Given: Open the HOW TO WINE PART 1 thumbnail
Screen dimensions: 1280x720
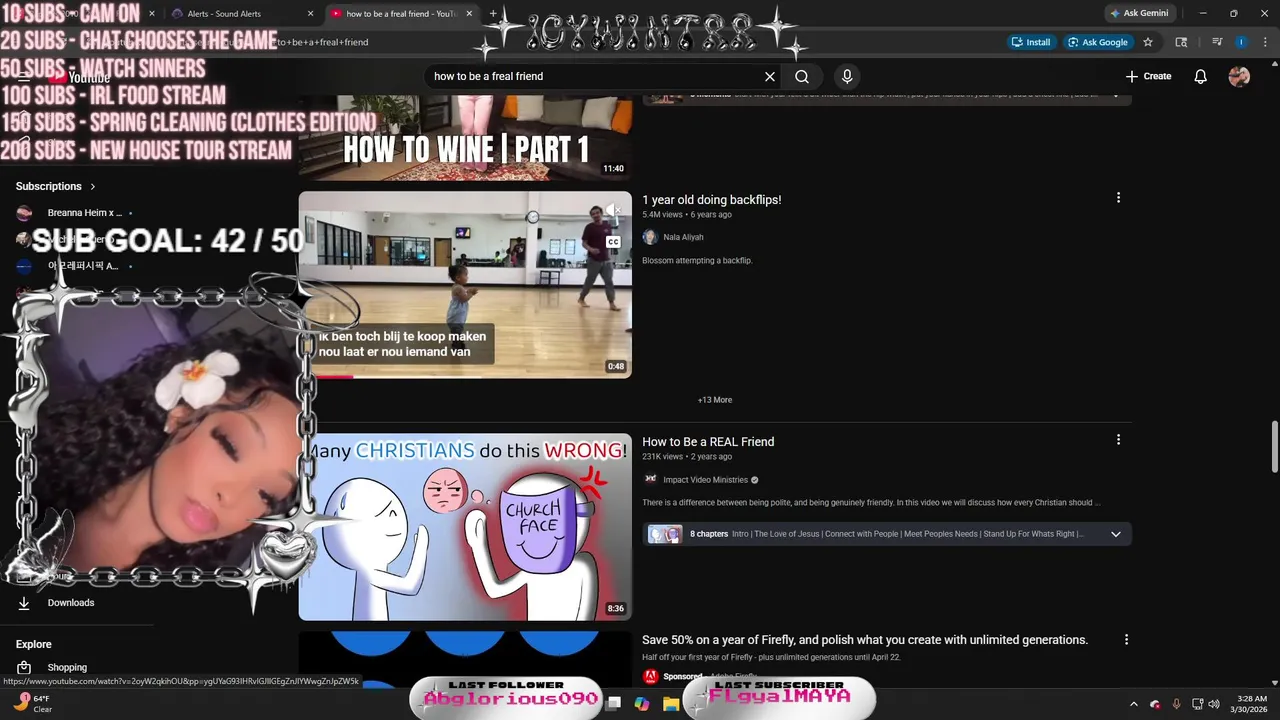Looking at the screenshot, I should tap(465, 138).
